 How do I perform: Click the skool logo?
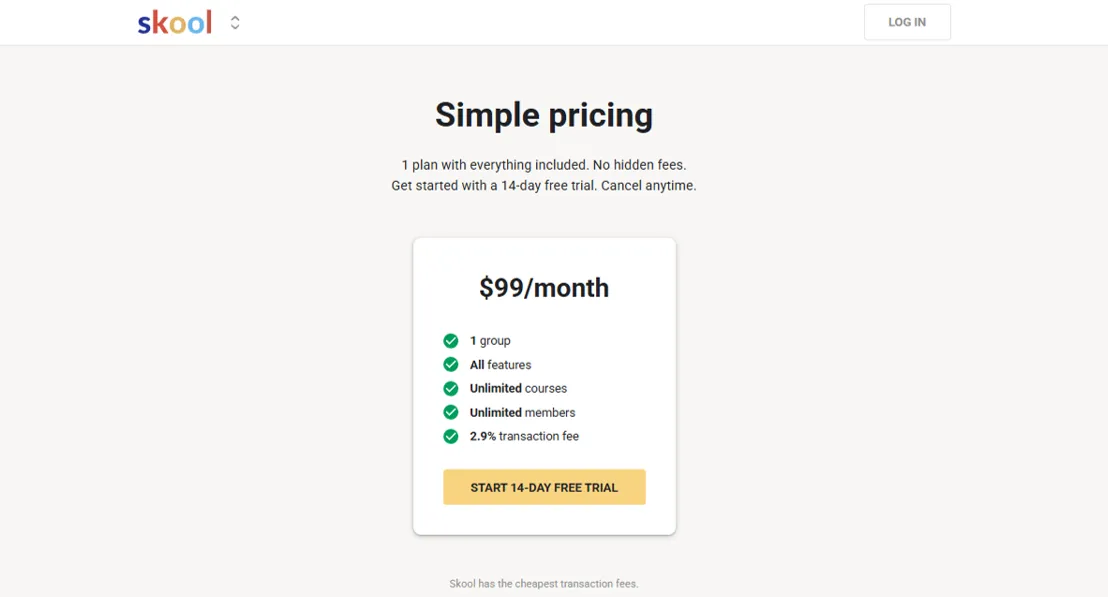click(175, 23)
